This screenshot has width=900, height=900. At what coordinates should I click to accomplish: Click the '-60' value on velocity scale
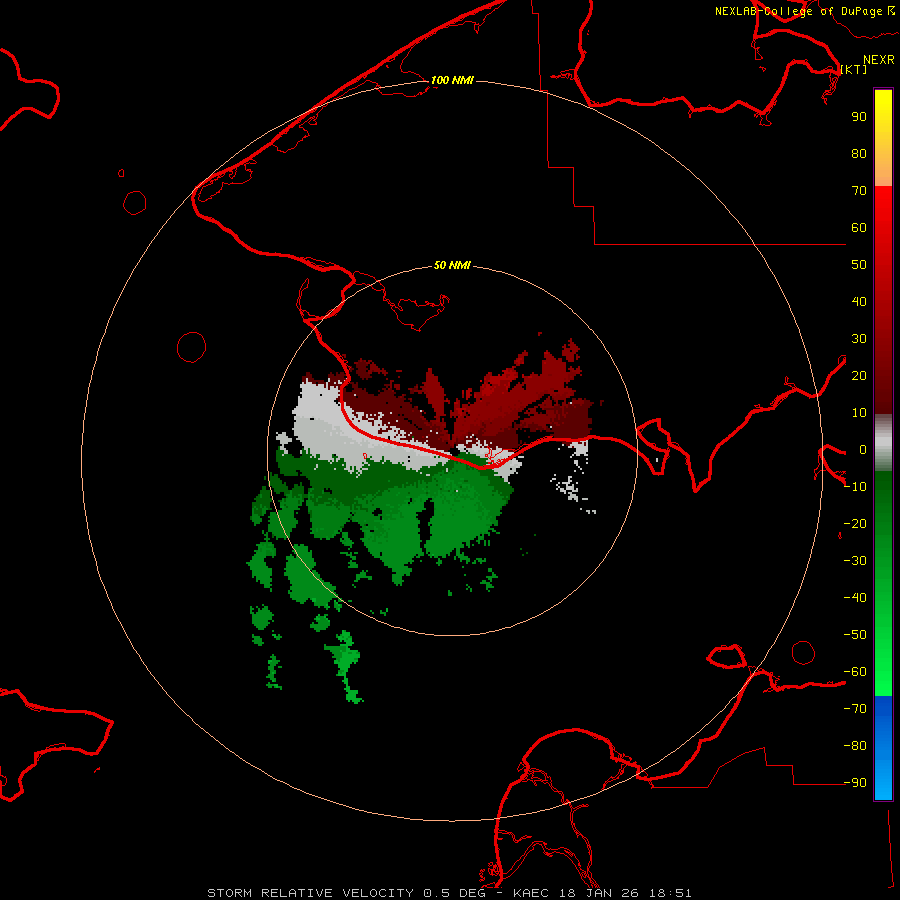[855, 672]
